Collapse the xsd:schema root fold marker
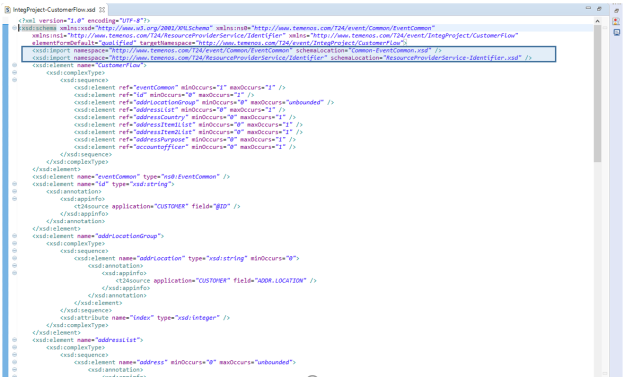Viewport: 624px width, 377px height. tap(14, 28)
